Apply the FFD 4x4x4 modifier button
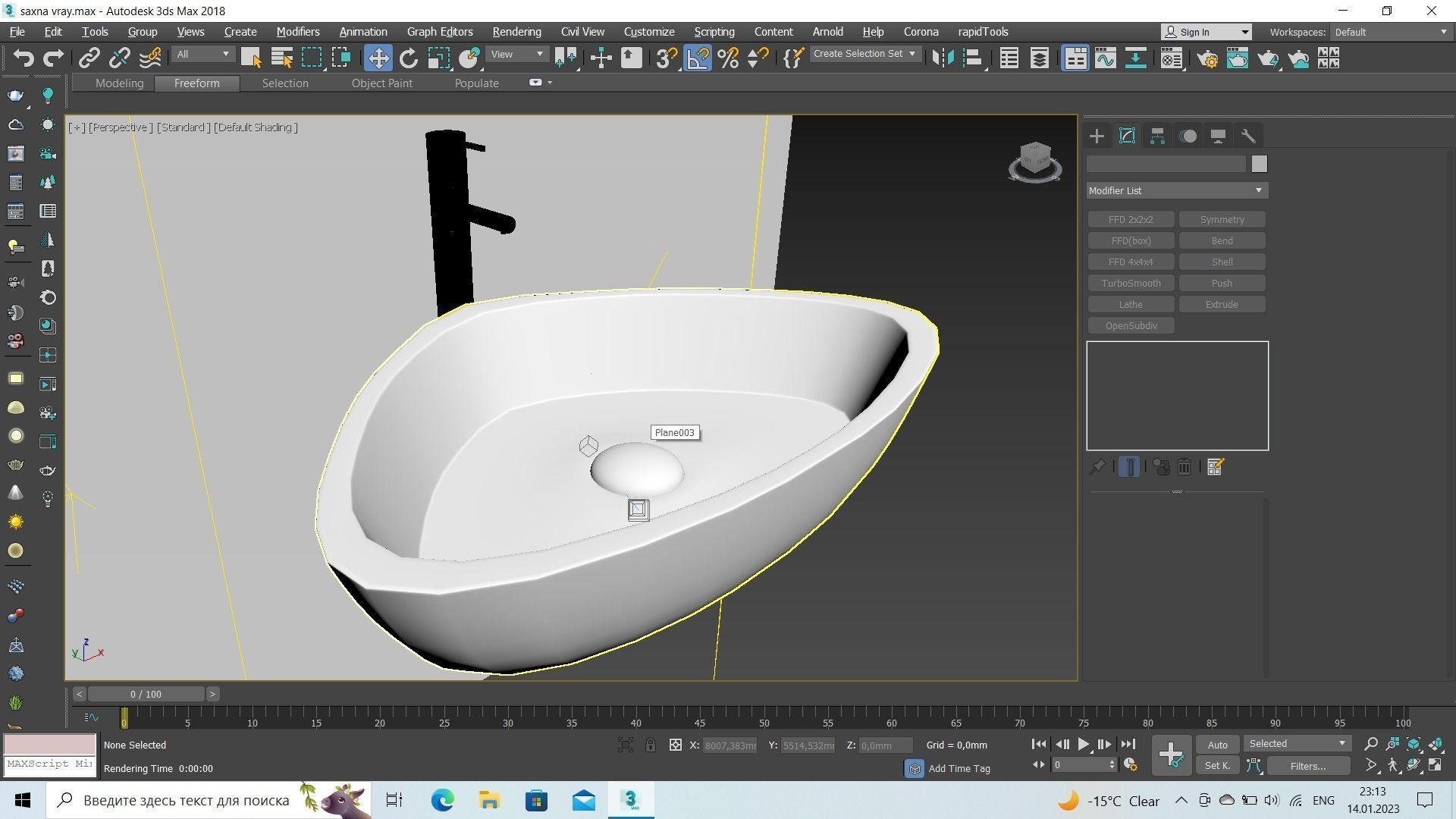 1131,262
